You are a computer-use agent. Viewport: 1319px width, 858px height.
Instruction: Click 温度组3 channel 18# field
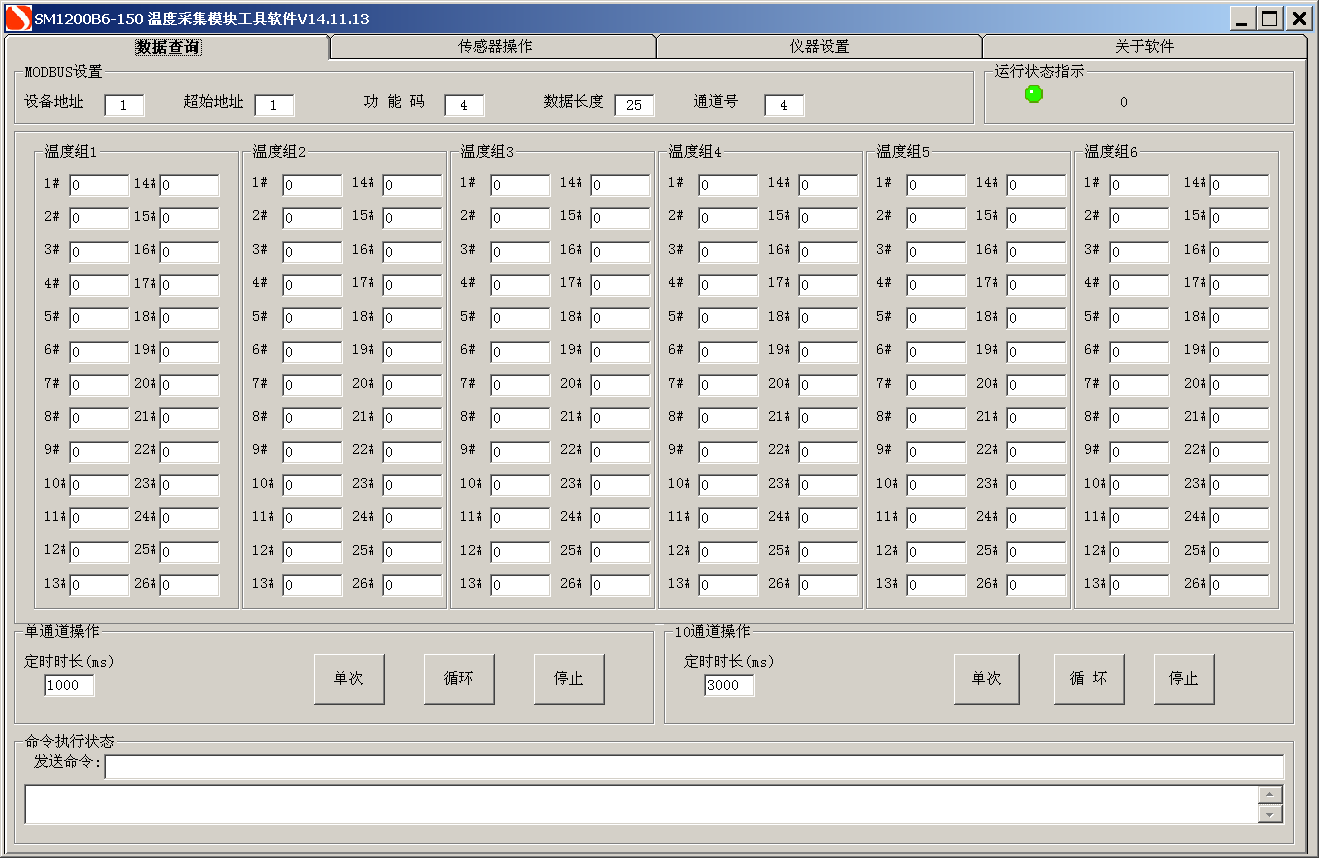click(620, 318)
